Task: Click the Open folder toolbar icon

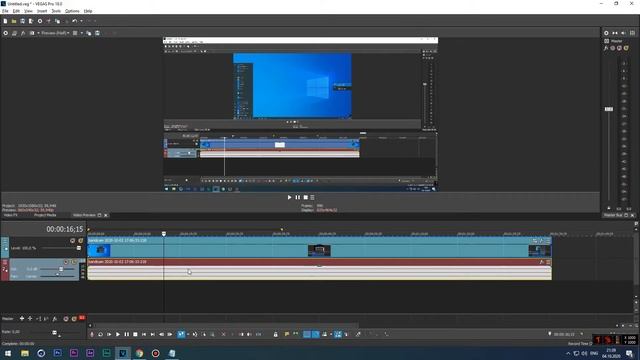Action: tap(14, 21)
